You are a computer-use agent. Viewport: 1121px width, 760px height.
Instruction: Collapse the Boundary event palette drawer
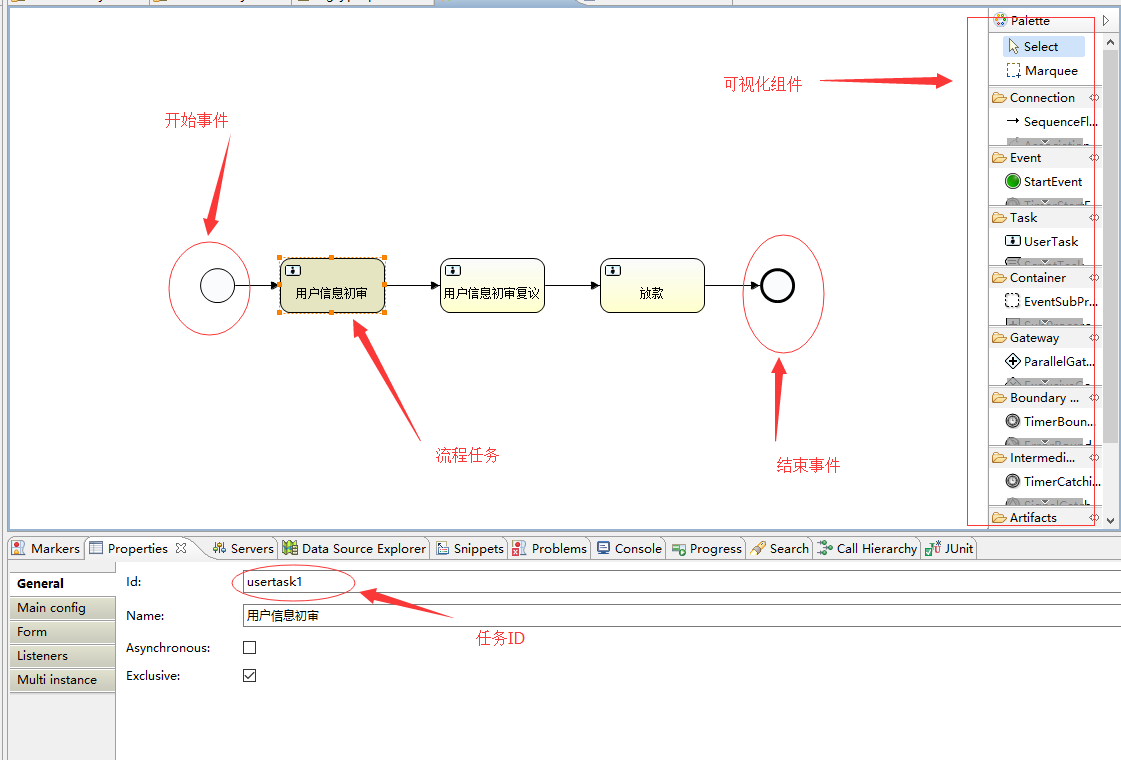[x=1045, y=398]
